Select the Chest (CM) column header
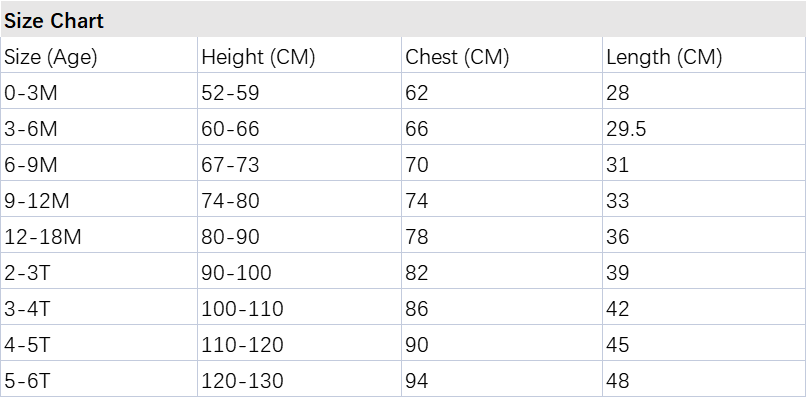The width and height of the screenshot is (806, 397). pyautogui.click(x=457, y=57)
